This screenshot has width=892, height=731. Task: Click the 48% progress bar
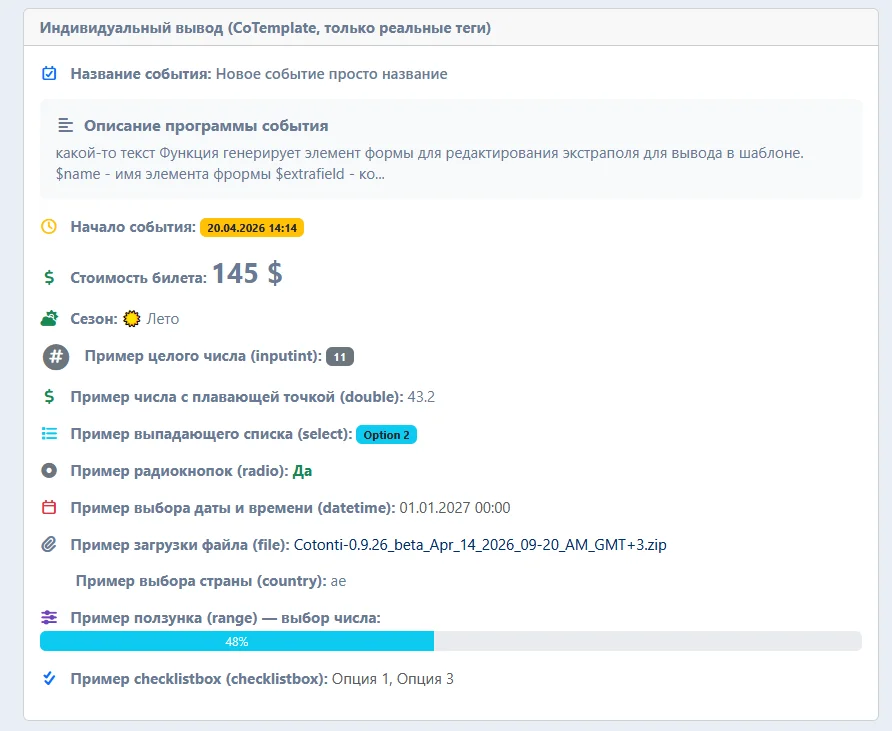pos(451,641)
